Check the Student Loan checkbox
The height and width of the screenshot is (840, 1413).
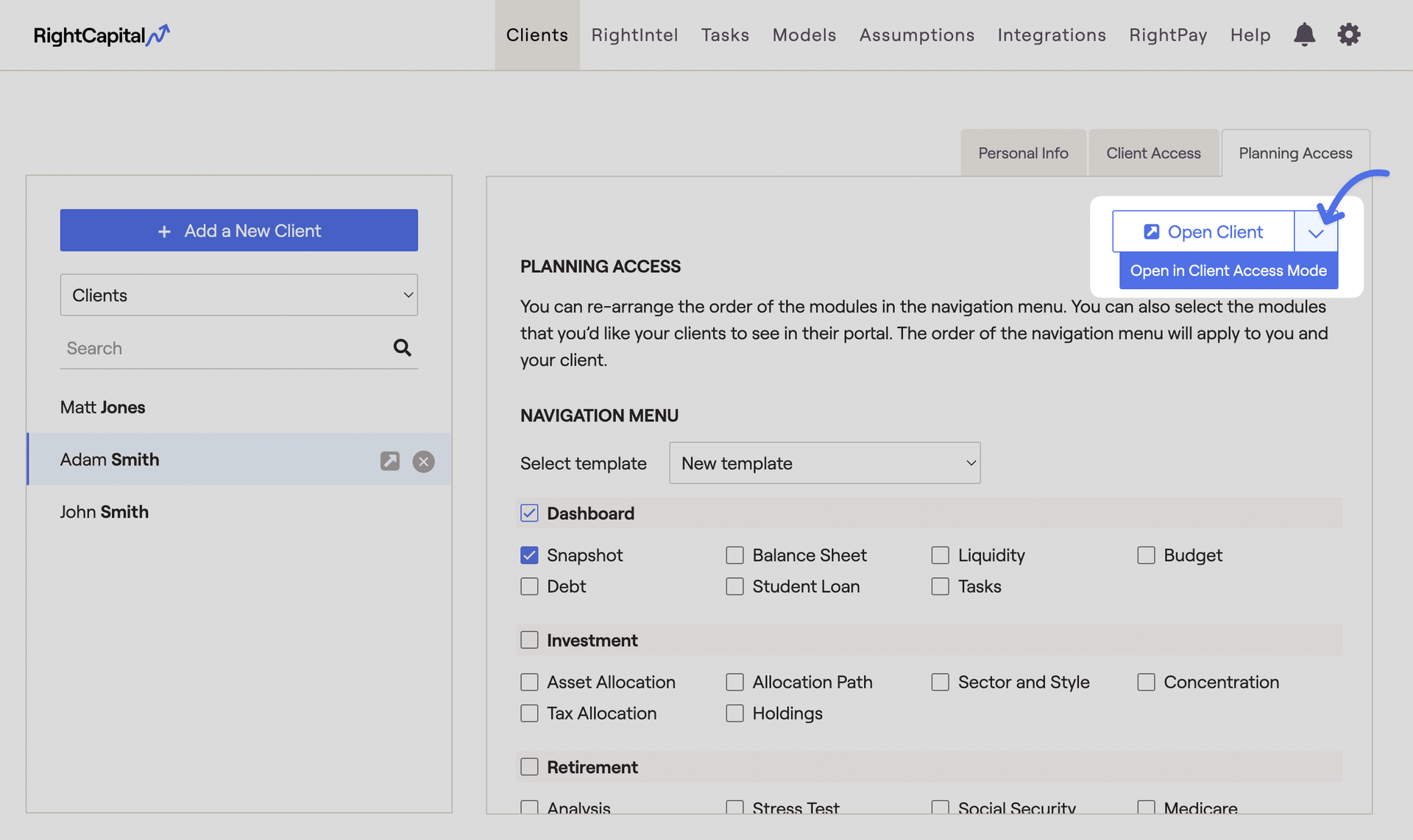click(734, 586)
